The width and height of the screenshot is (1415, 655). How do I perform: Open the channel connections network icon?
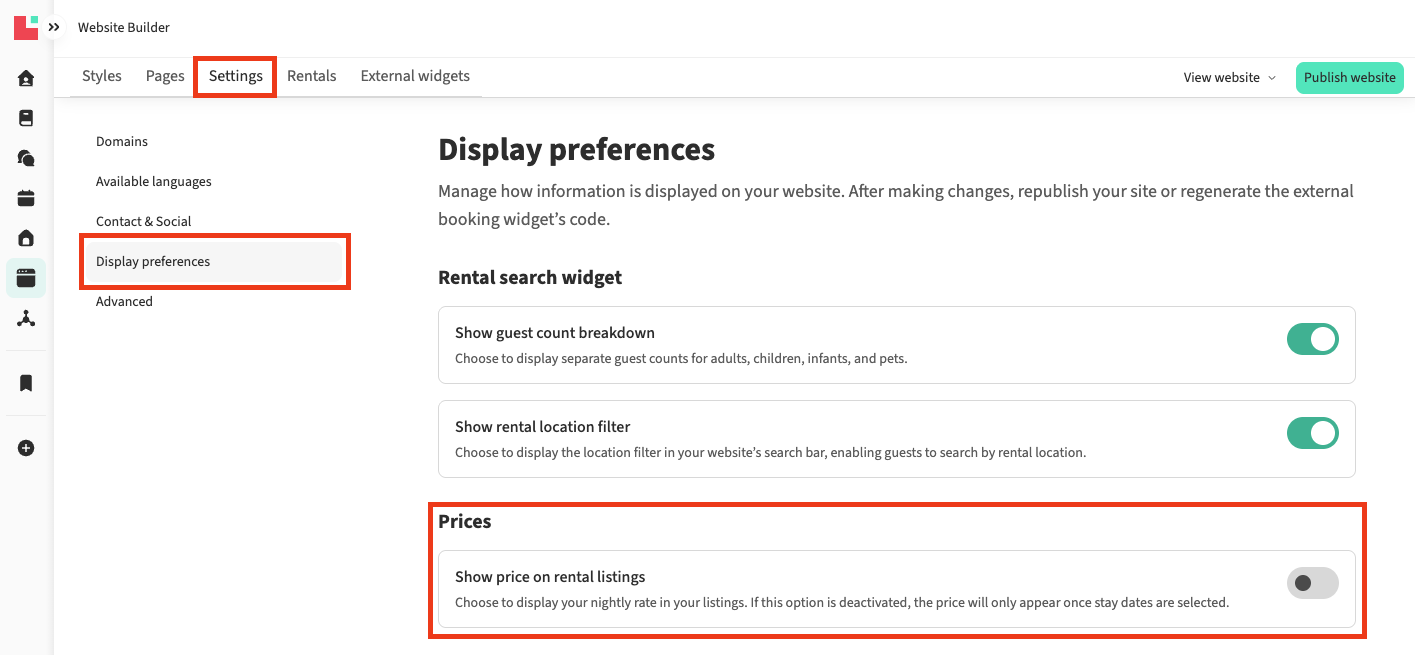pos(26,319)
